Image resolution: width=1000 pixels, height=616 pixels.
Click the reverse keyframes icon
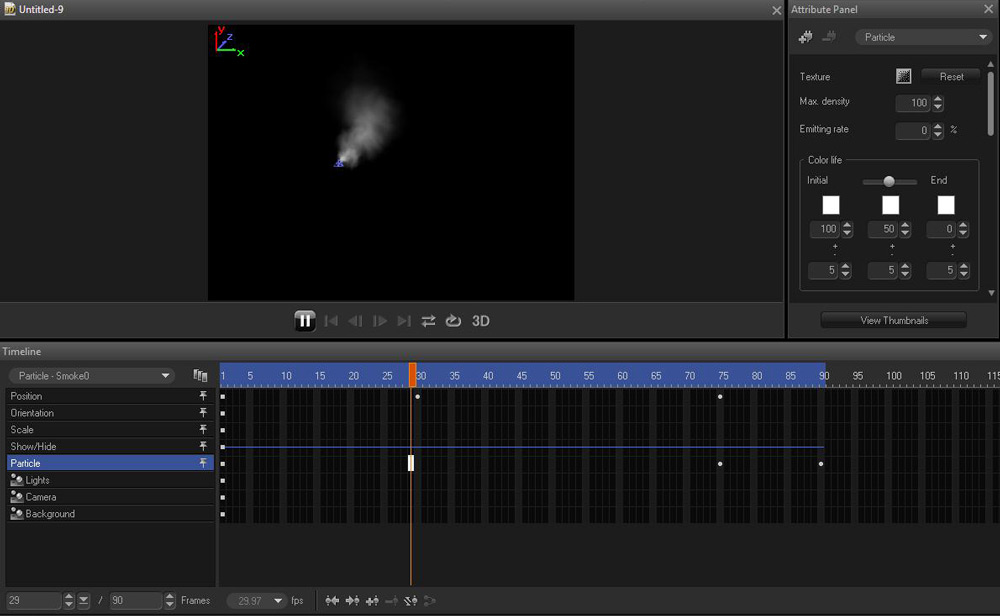coord(411,600)
